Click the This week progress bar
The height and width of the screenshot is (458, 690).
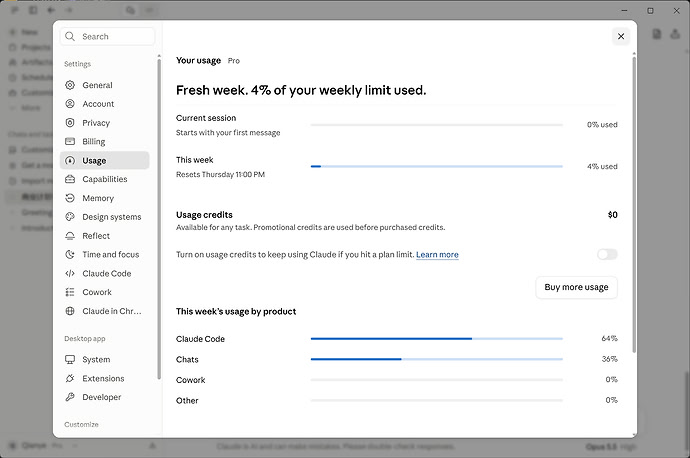437,166
